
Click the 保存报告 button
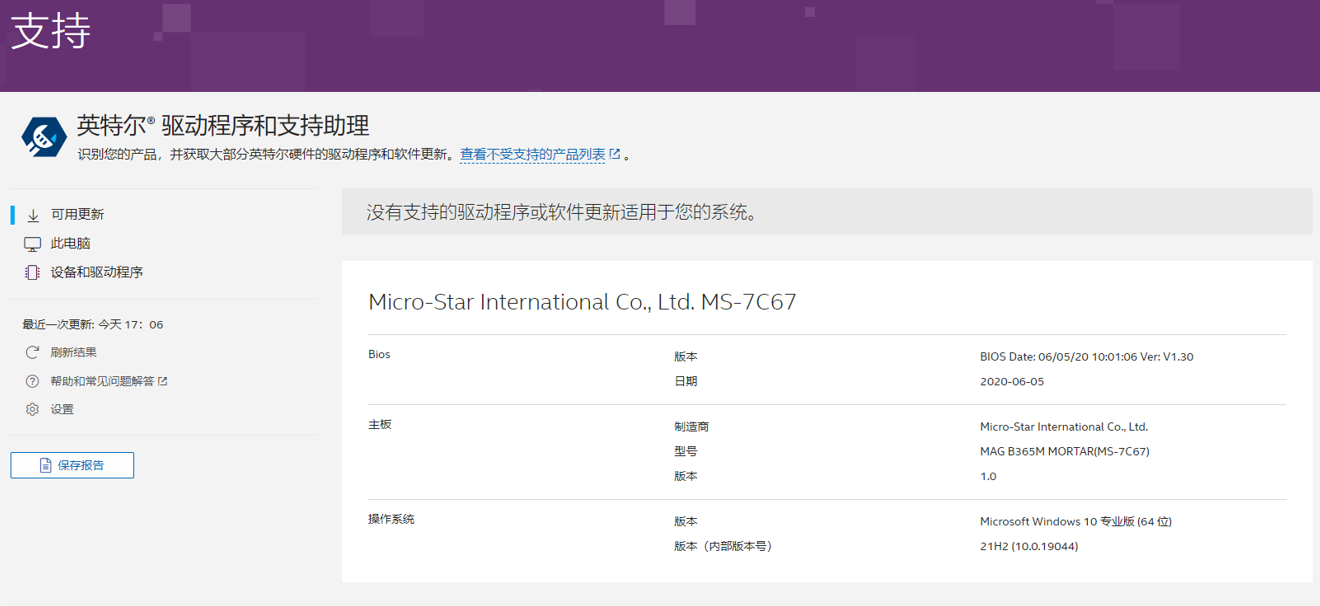[x=72, y=466]
